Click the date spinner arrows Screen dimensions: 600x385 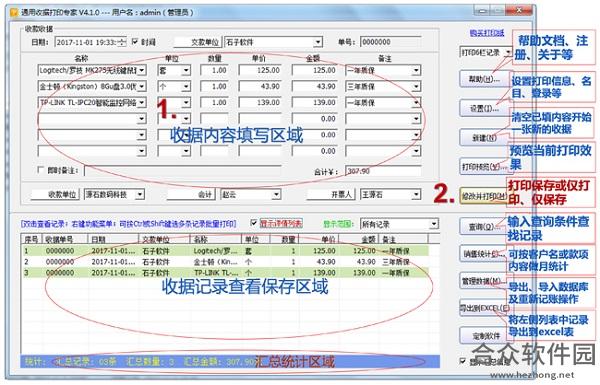point(122,42)
